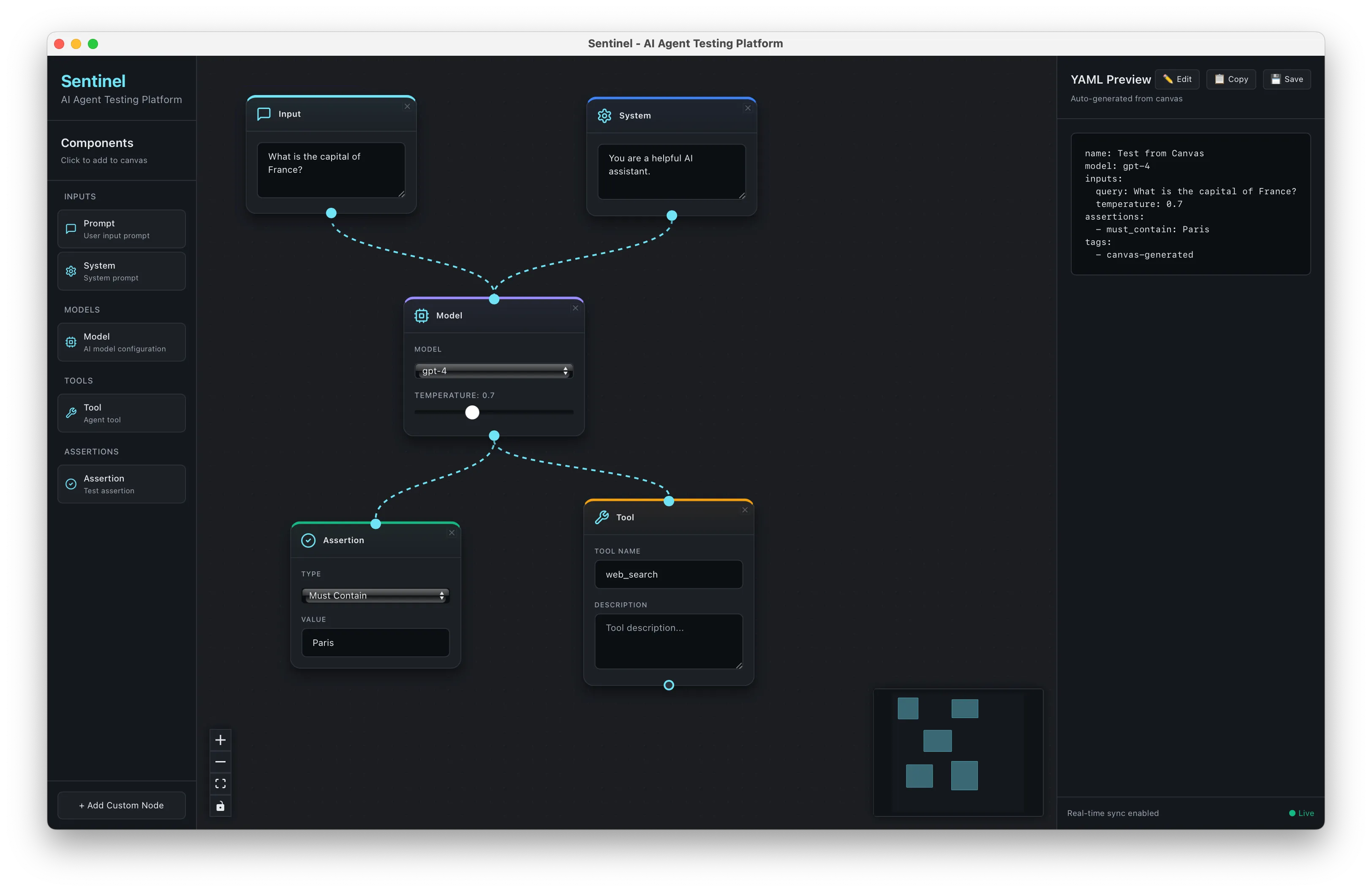This screenshot has width=1372, height=892.
Task: Click the Tool node wrench icon
Action: (601, 517)
